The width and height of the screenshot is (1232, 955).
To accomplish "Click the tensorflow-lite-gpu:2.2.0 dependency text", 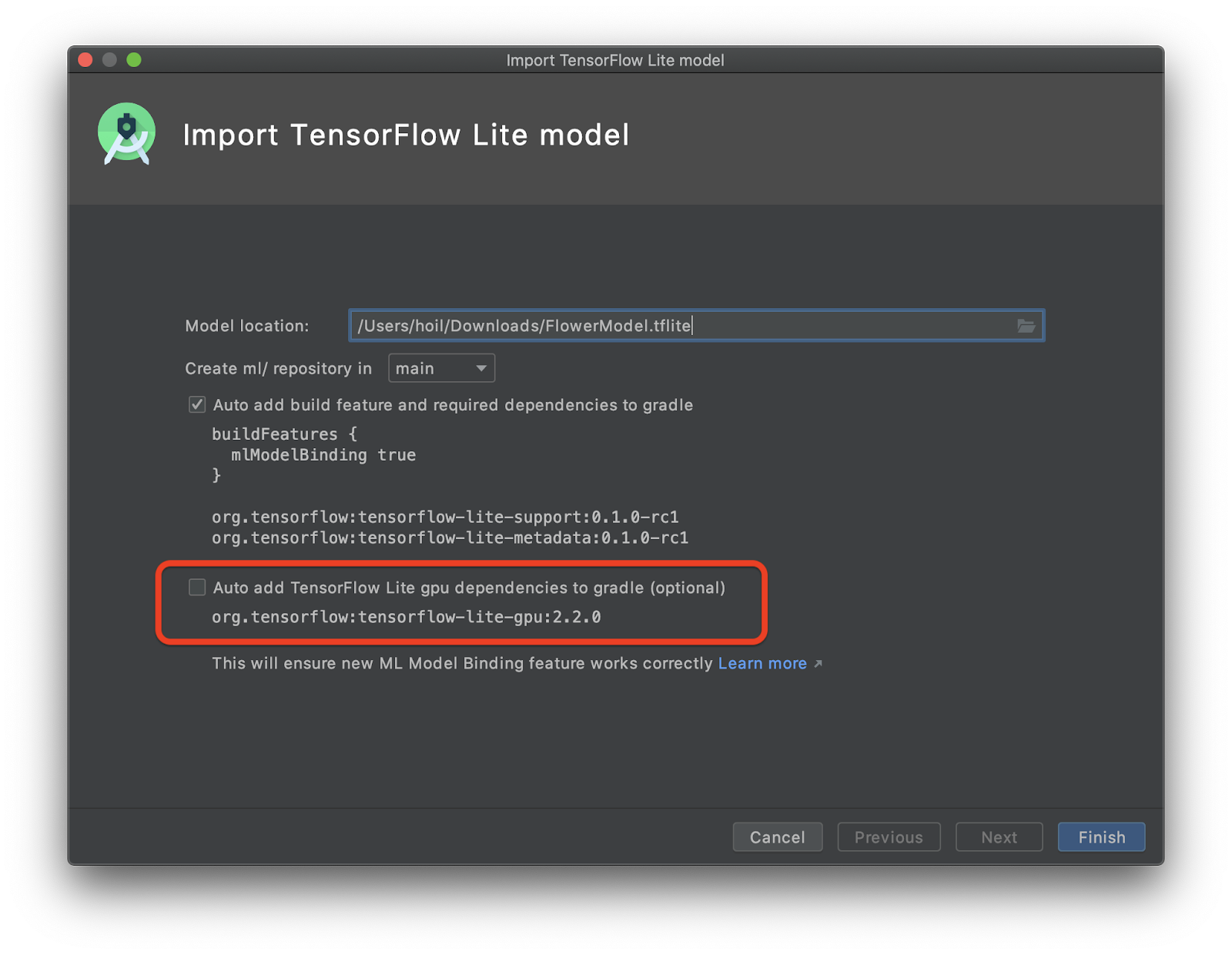I will click(x=406, y=617).
